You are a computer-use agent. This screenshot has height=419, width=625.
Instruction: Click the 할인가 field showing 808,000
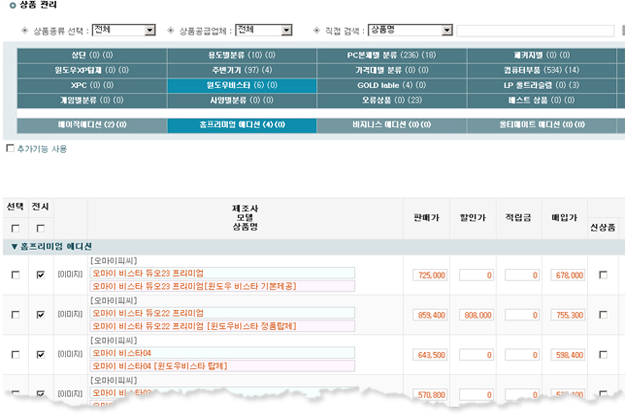pyautogui.click(x=478, y=314)
